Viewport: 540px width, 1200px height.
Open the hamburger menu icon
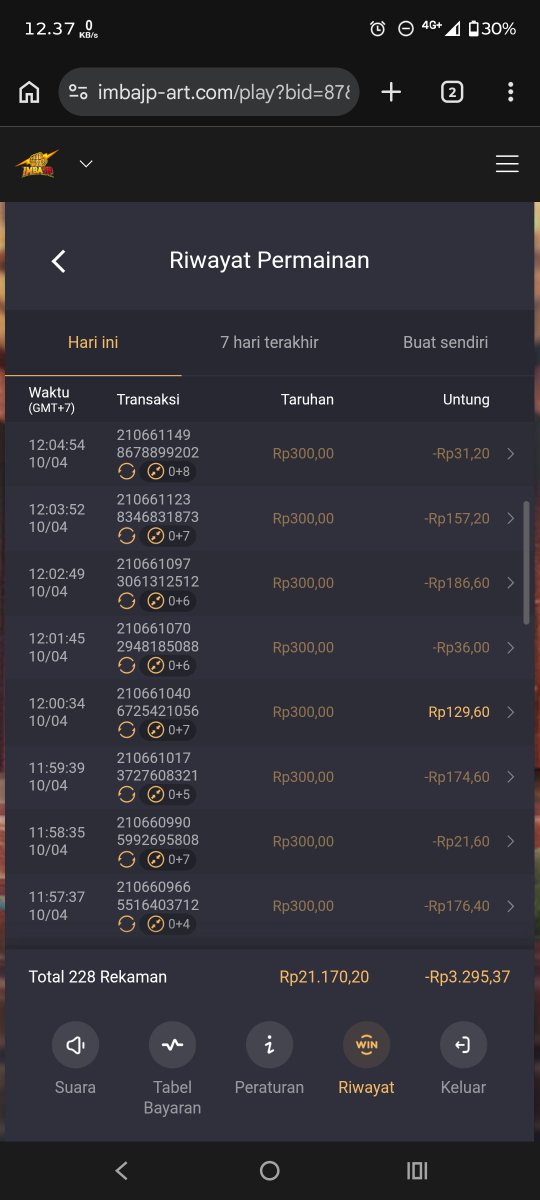click(x=507, y=164)
